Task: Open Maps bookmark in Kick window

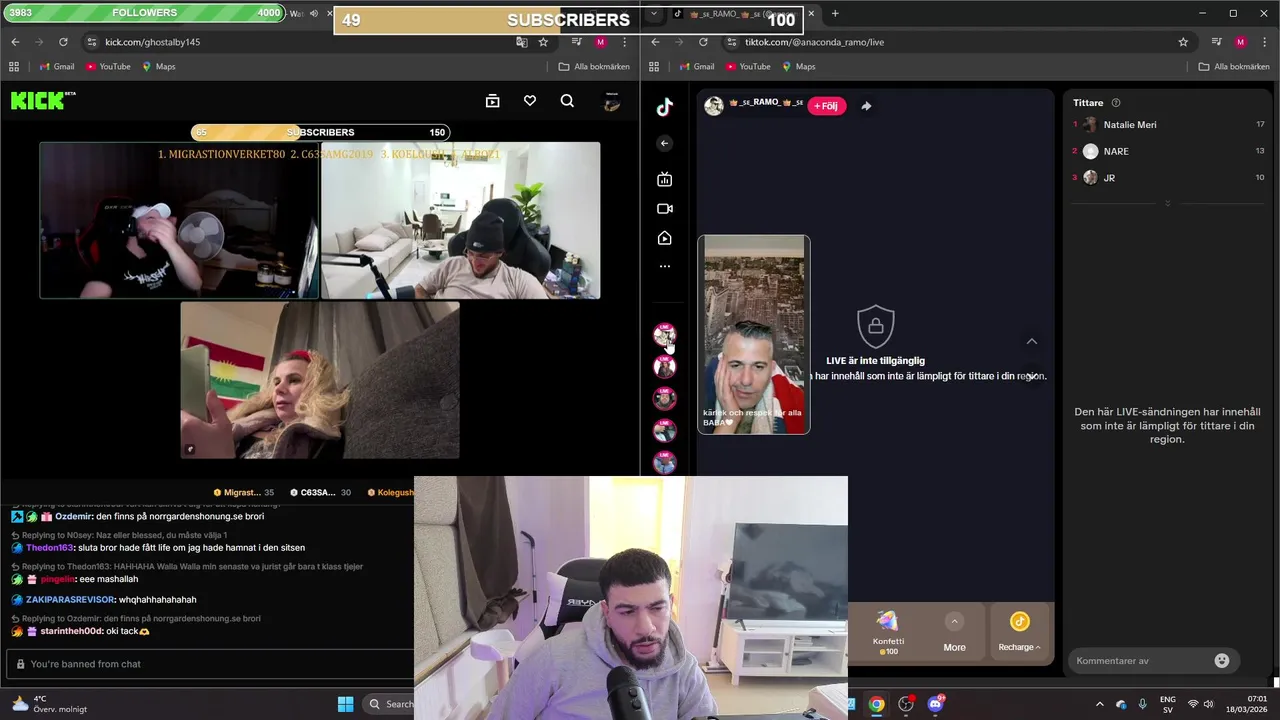Action: pos(158,66)
